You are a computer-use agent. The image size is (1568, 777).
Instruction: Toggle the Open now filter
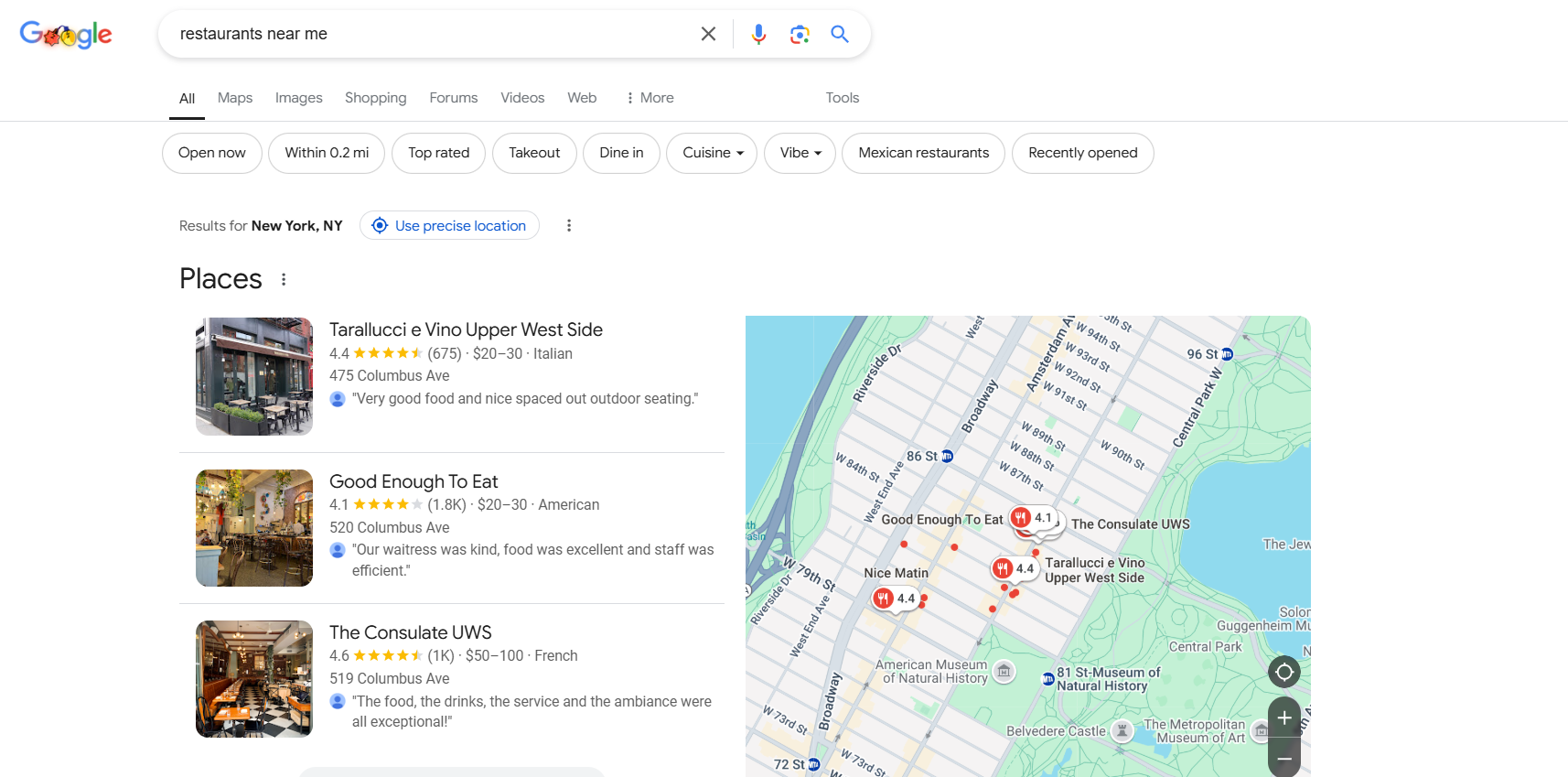click(x=212, y=153)
